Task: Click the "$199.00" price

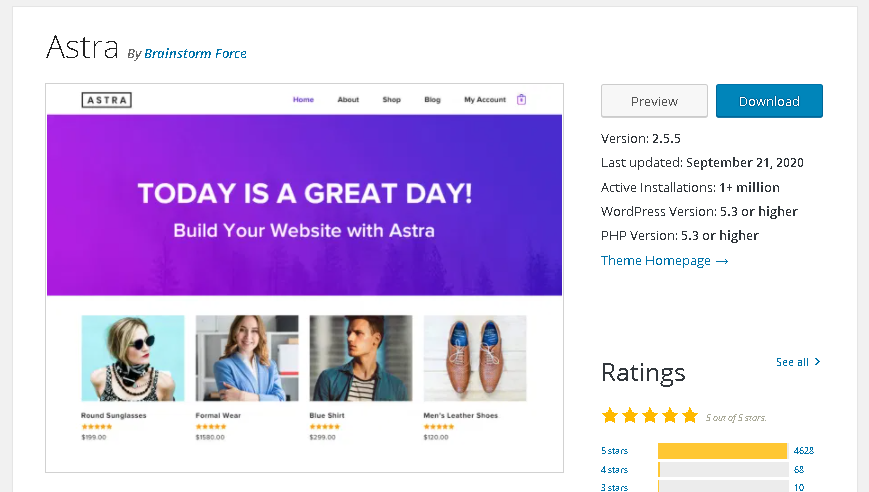Action: [x=94, y=437]
